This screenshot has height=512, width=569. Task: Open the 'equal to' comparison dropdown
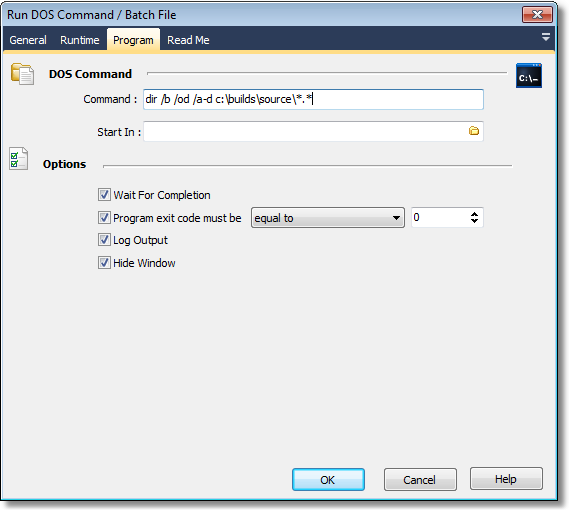[x=328, y=218]
